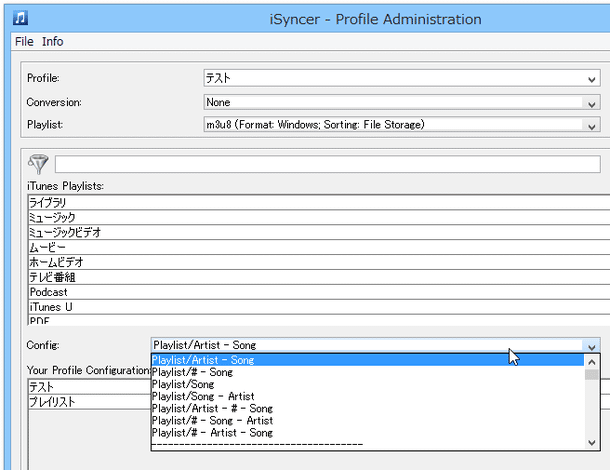
Task: Select ミュージックビデオ playlist row
Action: pyautogui.click(x=319, y=232)
